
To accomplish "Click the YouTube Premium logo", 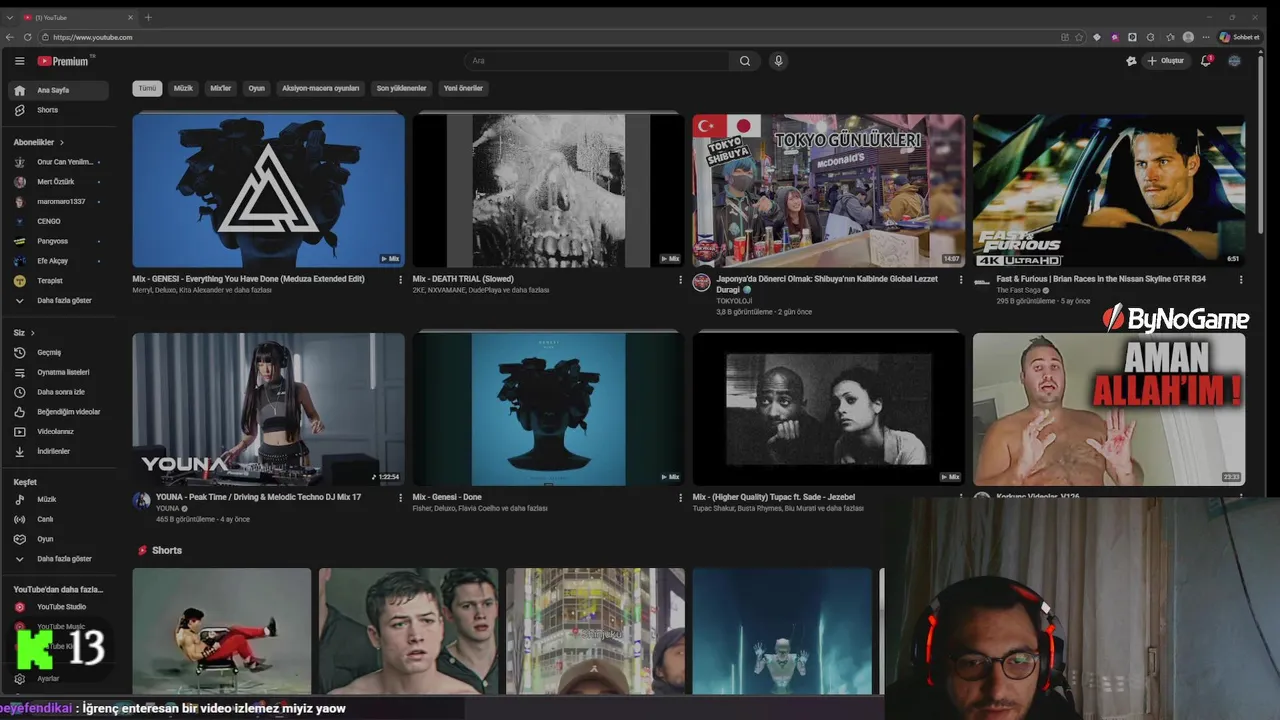I will 64,61.
